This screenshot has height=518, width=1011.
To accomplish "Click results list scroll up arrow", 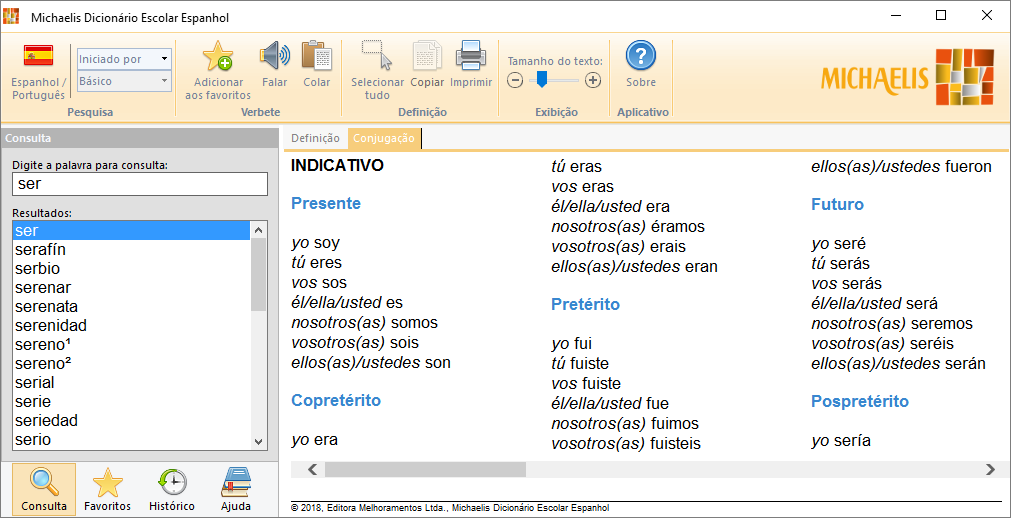I will pyautogui.click(x=259, y=230).
